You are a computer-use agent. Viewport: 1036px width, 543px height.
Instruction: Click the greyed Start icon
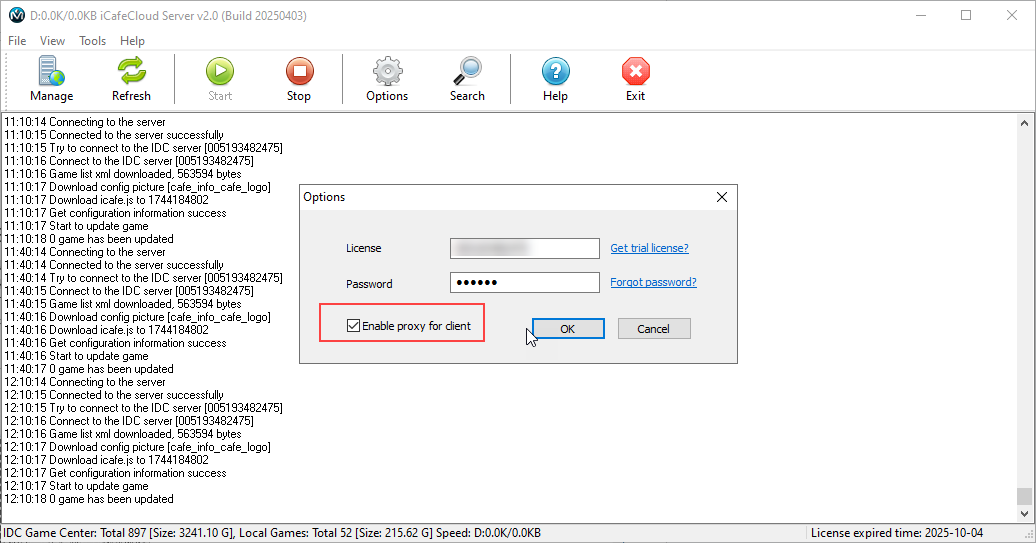click(220, 72)
